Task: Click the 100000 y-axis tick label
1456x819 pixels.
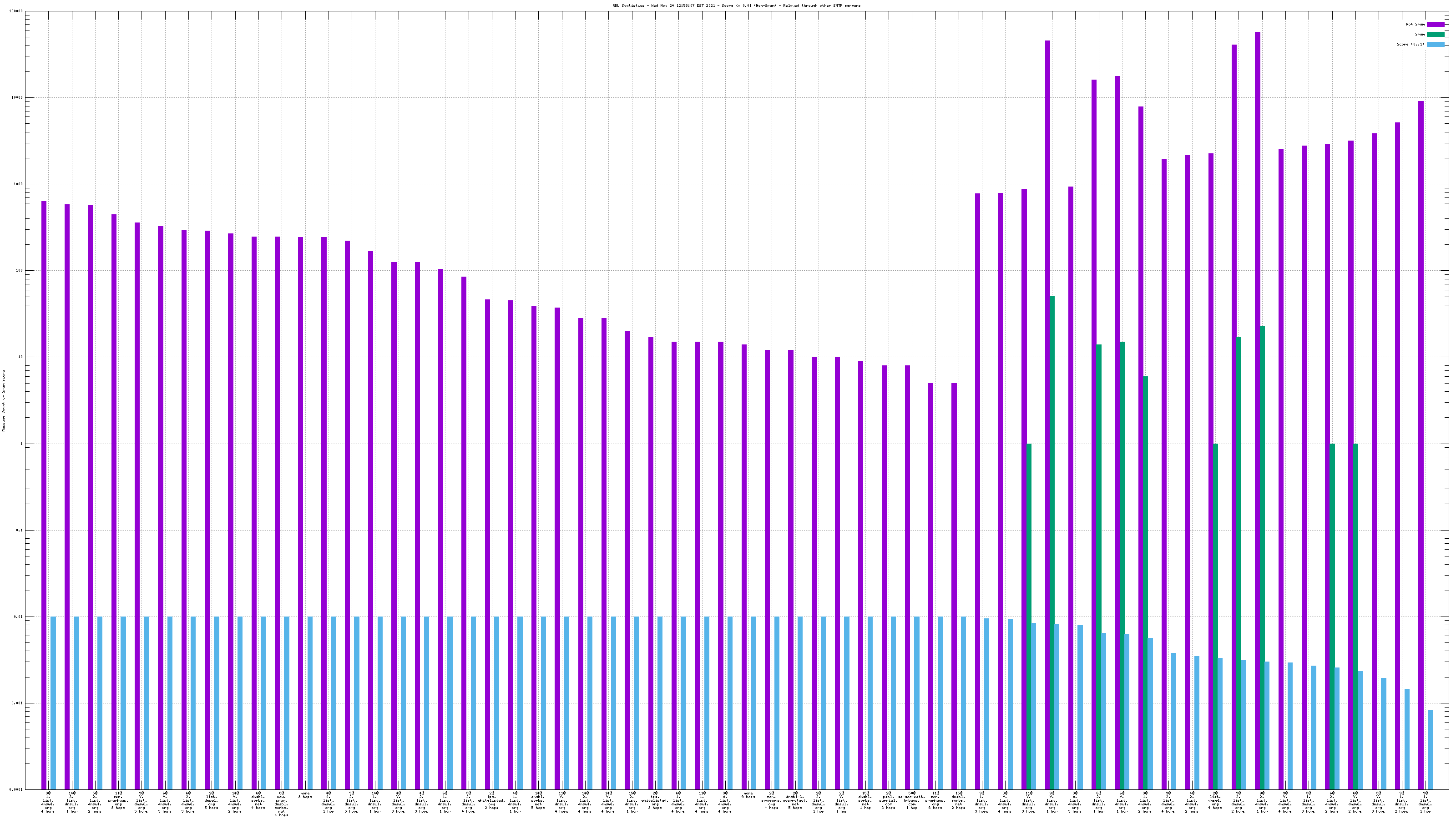Action: [x=16, y=11]
